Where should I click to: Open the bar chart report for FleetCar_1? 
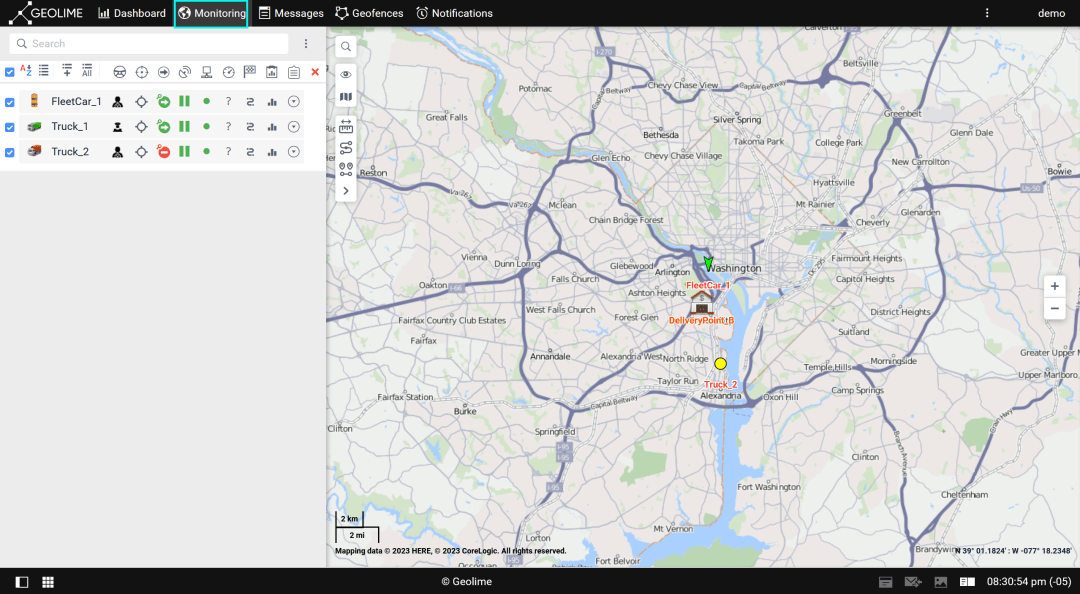coord(272,101)
